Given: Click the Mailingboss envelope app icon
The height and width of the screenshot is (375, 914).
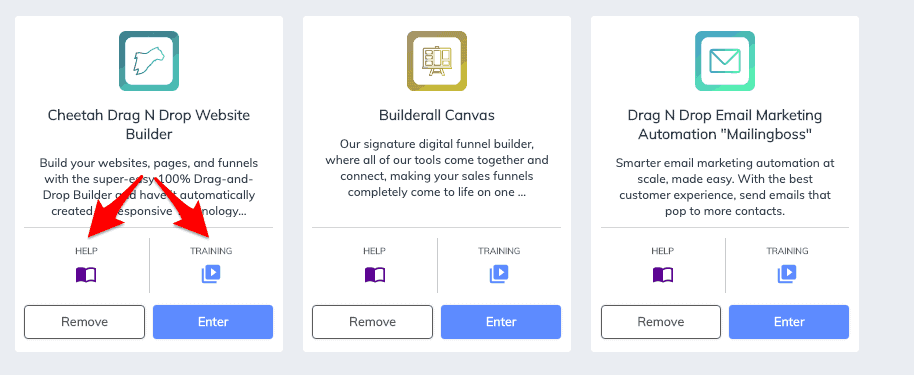Looking at the screenshot, I should tap(725, 61).
